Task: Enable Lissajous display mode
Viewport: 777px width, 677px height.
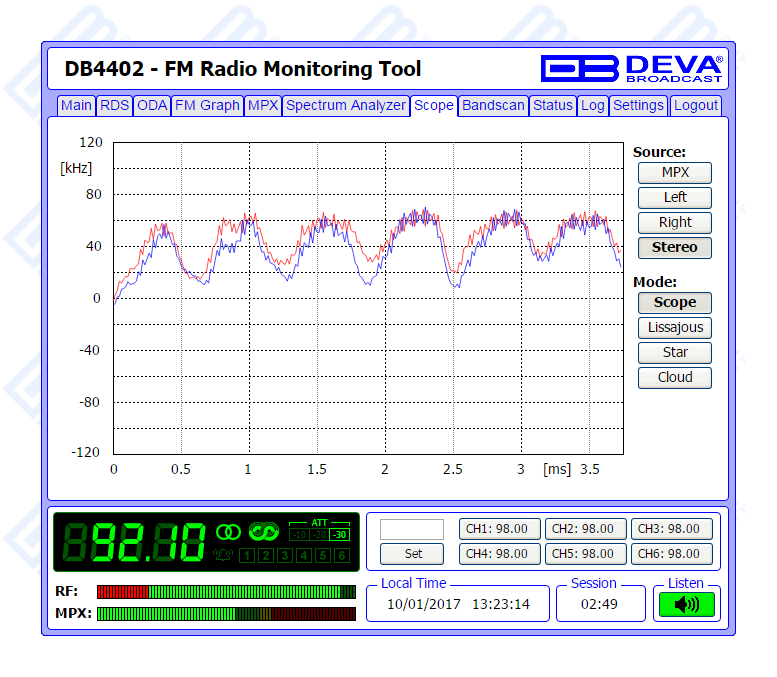Action: pyautogui.click(x=674, y=327)
